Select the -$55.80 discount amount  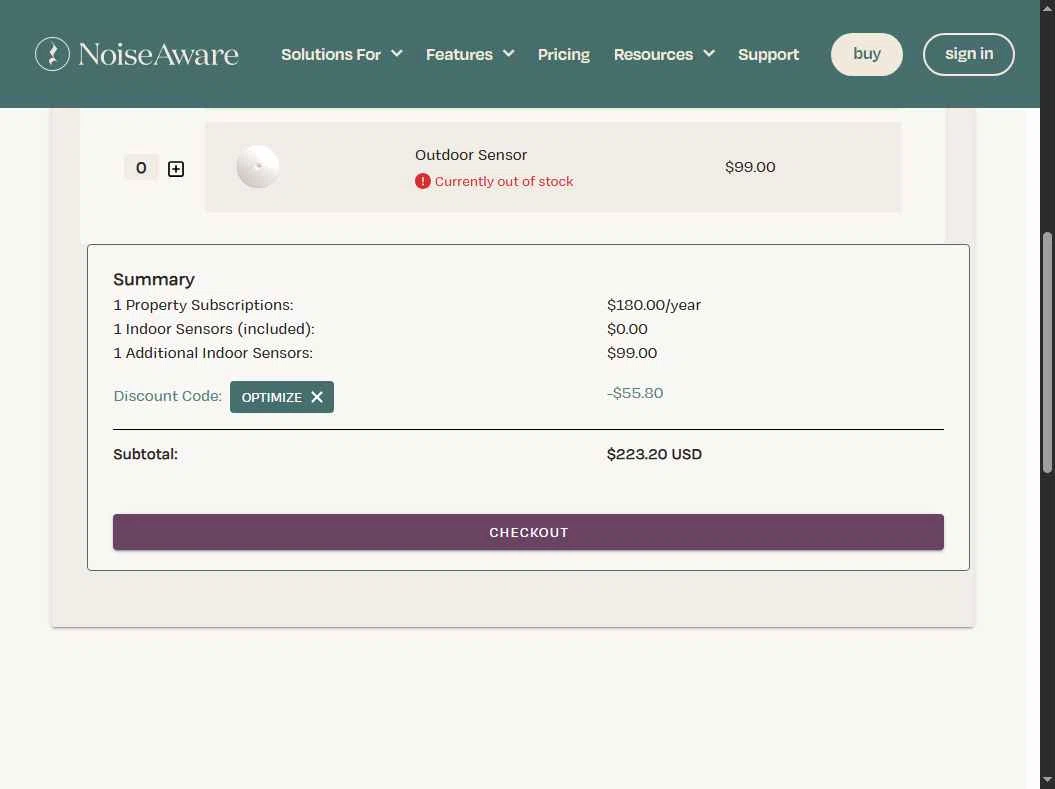(x=635, y=393)
